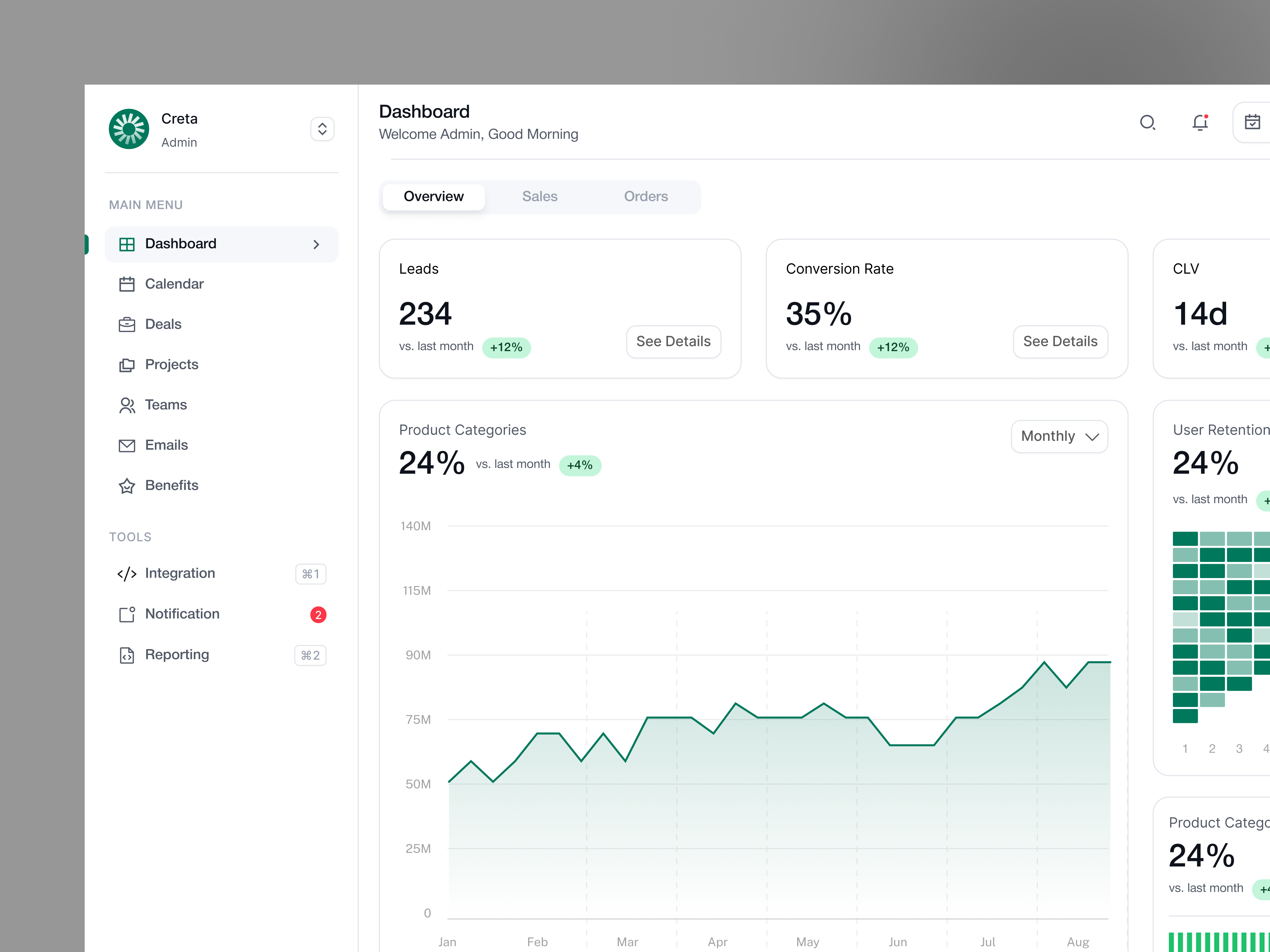Open the Deals briefcase icon
The width and height of the screenshot is (1270, 952).
tap(127, 324)
